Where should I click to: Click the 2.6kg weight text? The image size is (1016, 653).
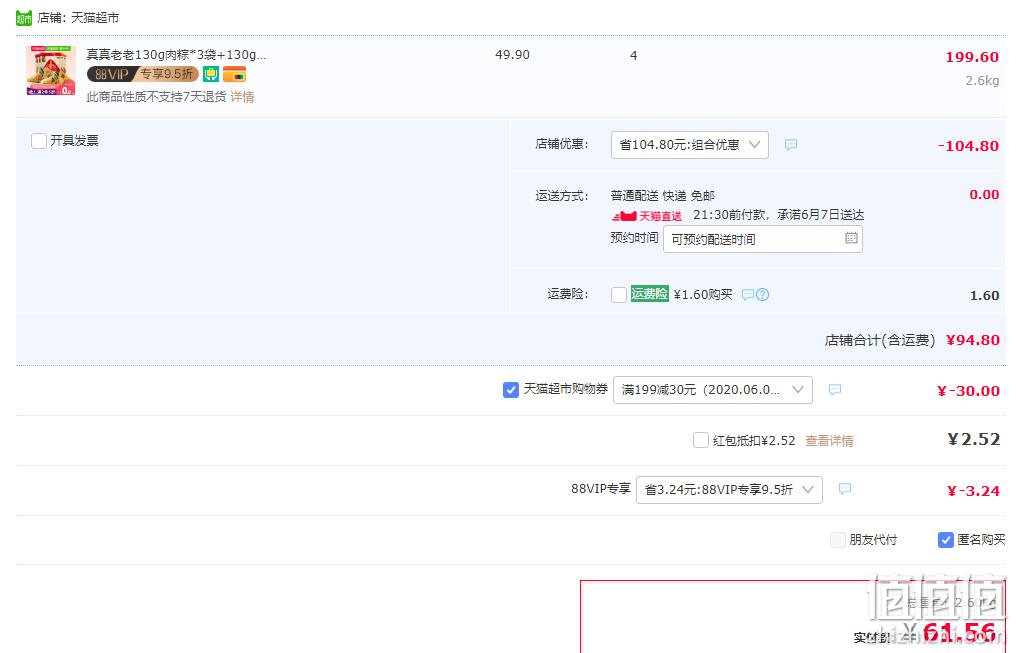982,81
